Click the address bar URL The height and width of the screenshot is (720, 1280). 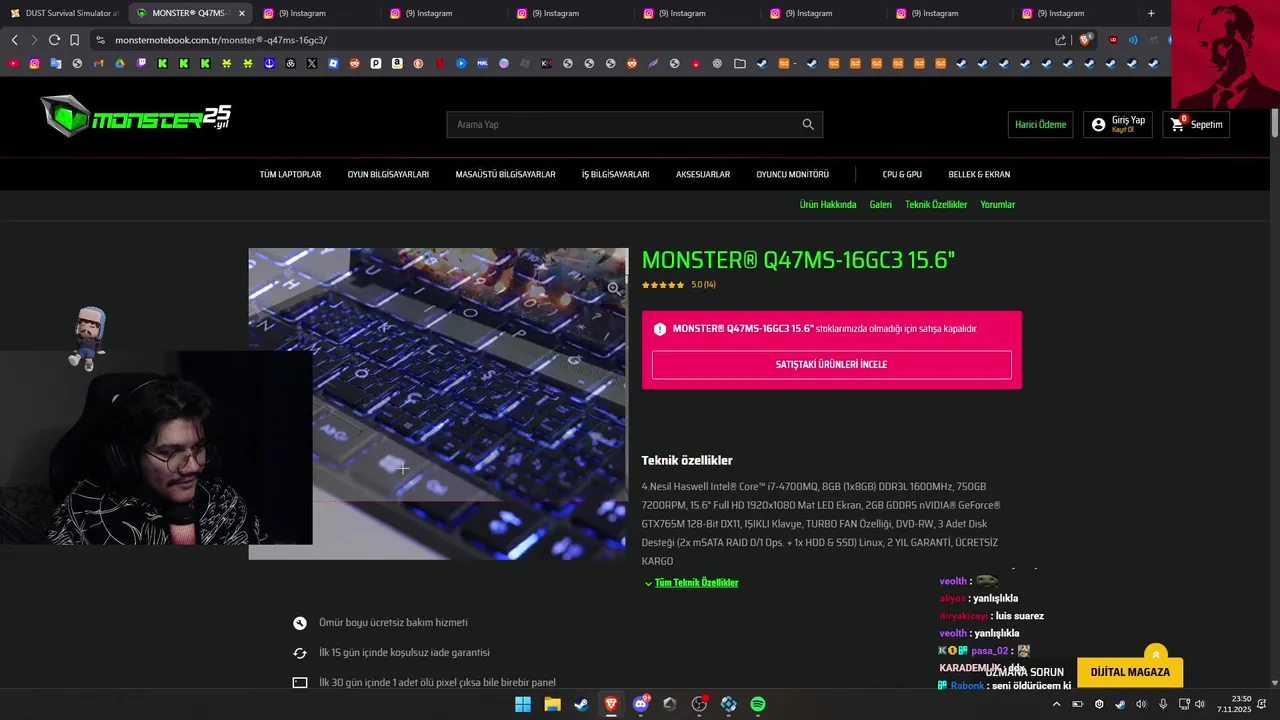(x=221, y=40)
